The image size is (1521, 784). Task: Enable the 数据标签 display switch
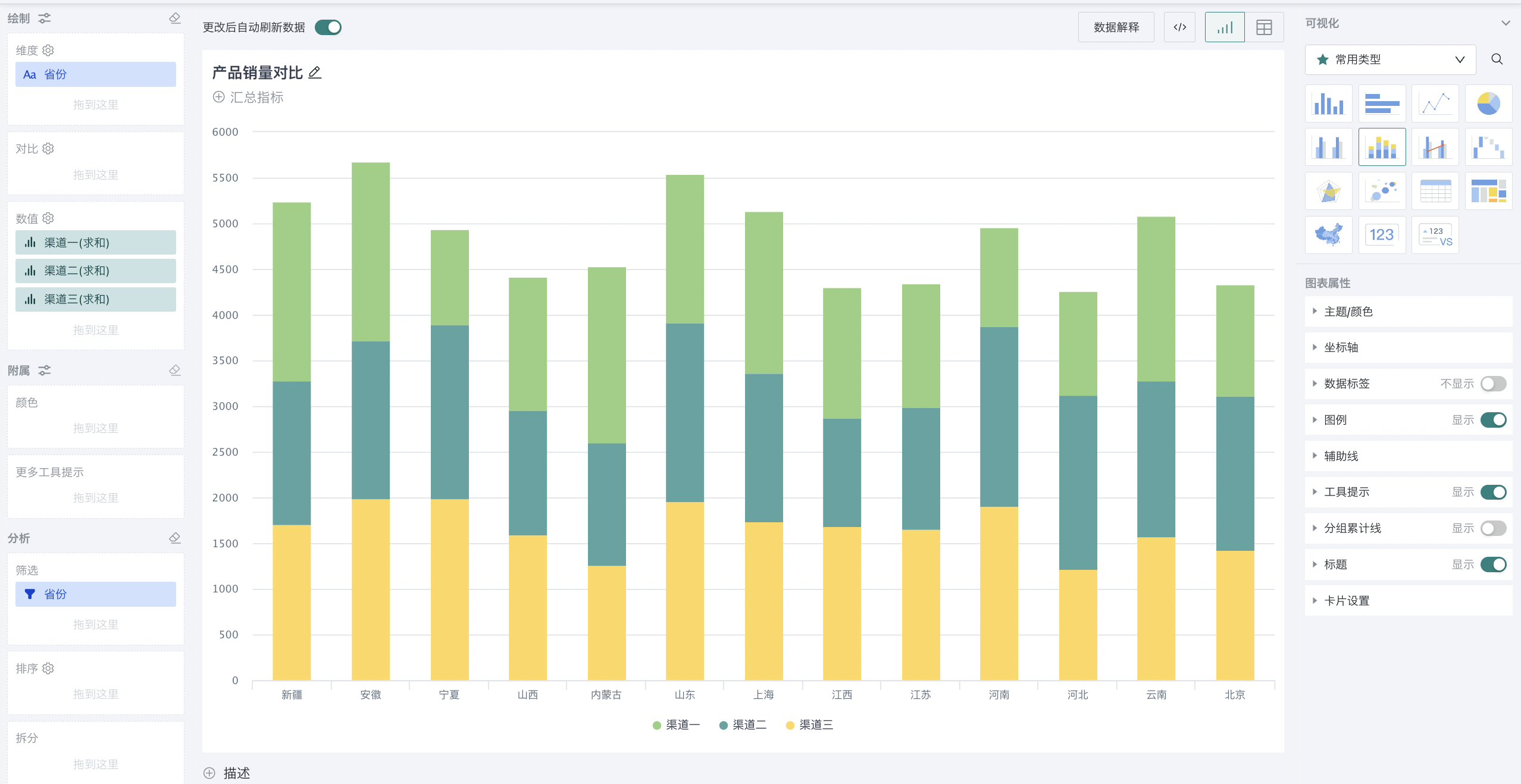[1493, 384]
